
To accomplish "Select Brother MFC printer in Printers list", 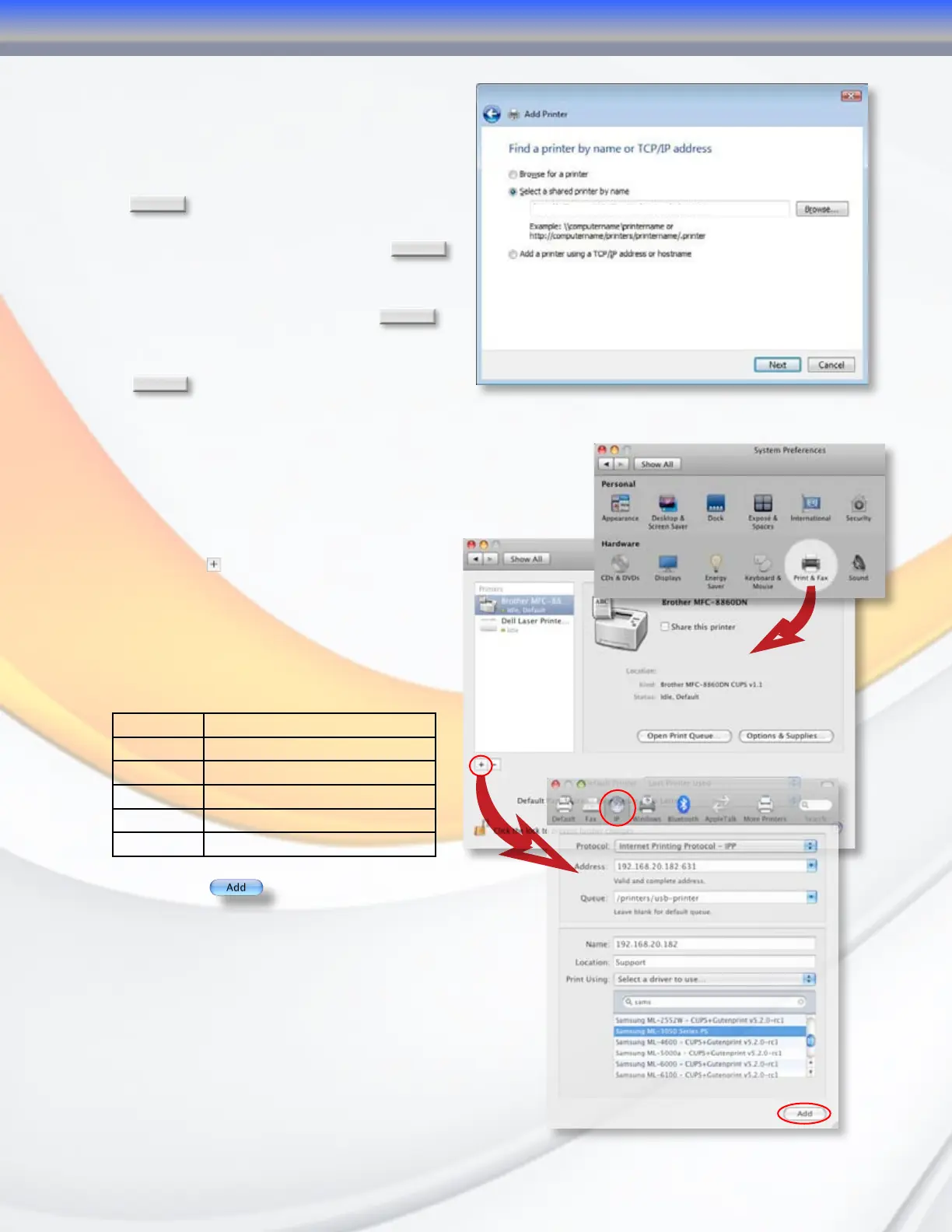I will 525,604.
